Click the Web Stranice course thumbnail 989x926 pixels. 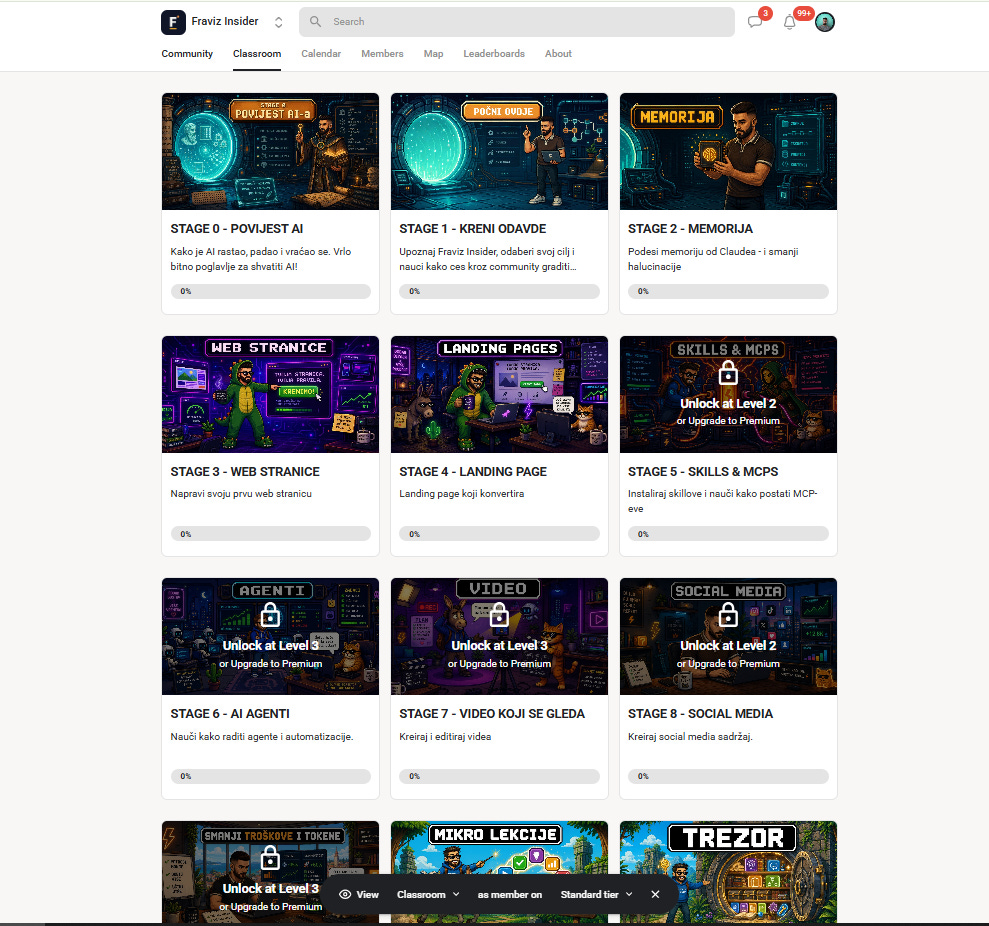[270, 394]
